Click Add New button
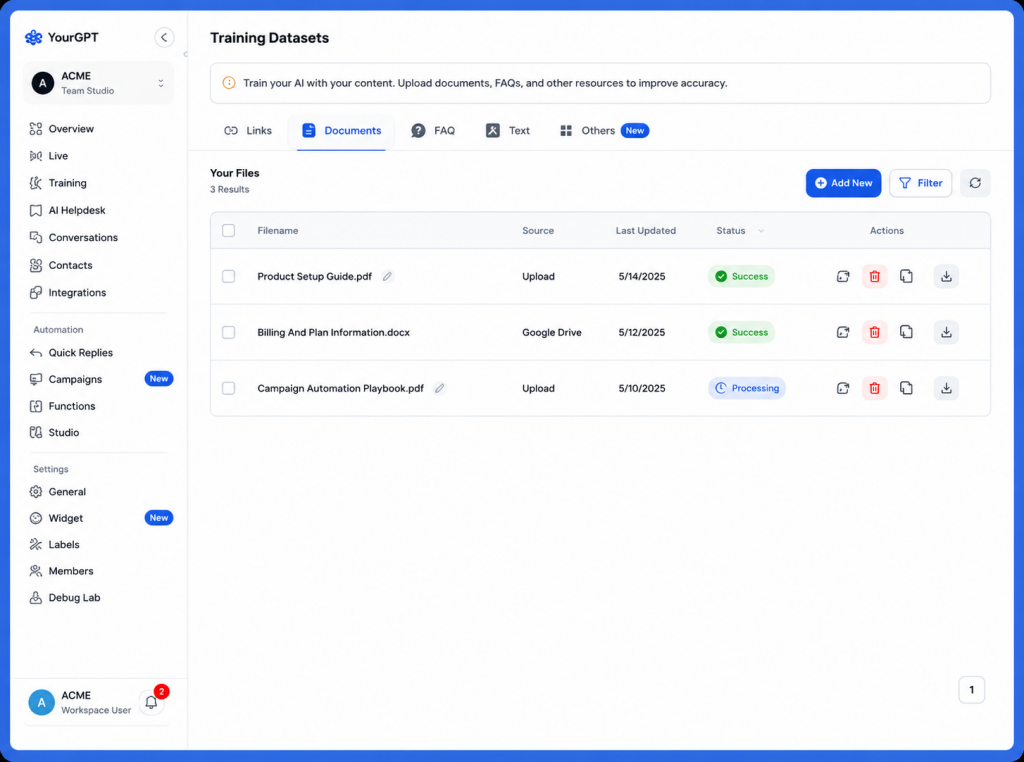The image size is (1024, 762). click(843, 183)
